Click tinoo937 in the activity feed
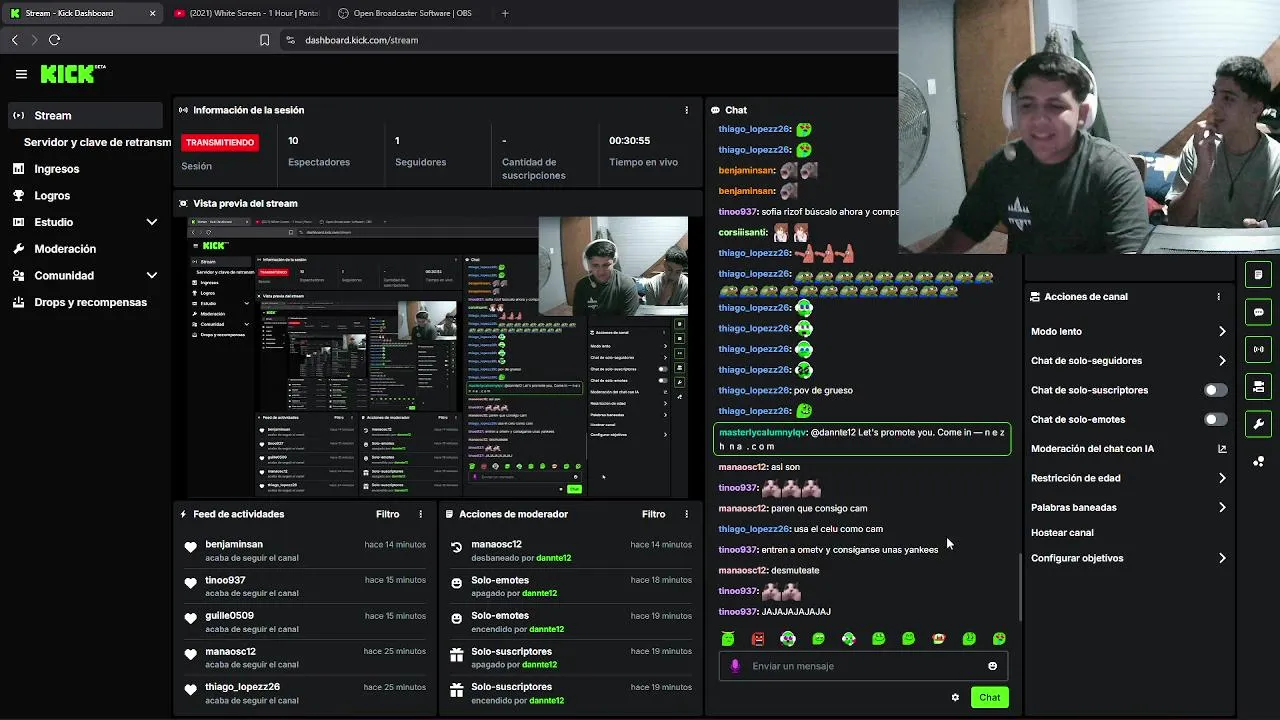Screen dimensions: 1280x720 [225, 580]
